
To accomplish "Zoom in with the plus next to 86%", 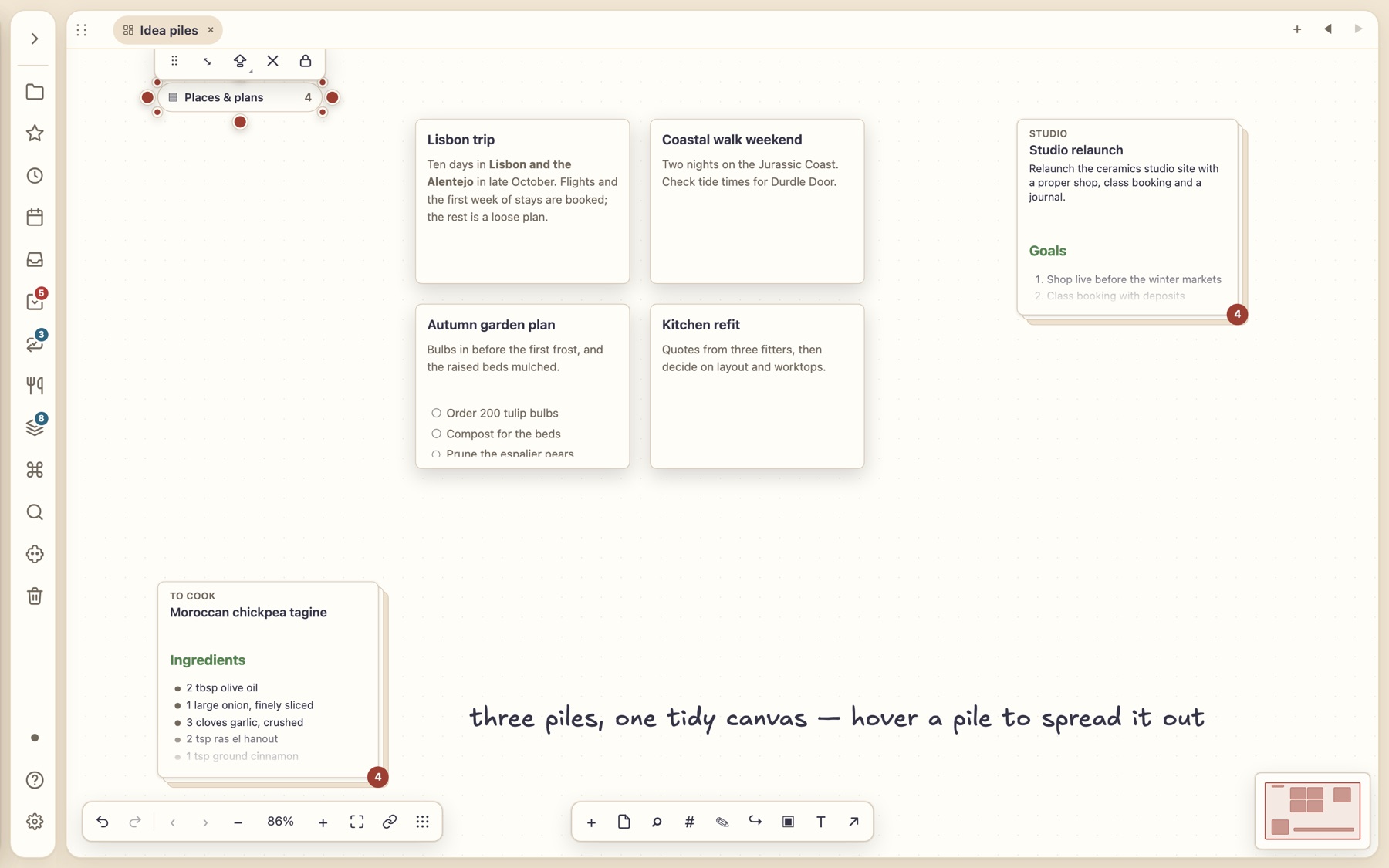I will point(323,822).
